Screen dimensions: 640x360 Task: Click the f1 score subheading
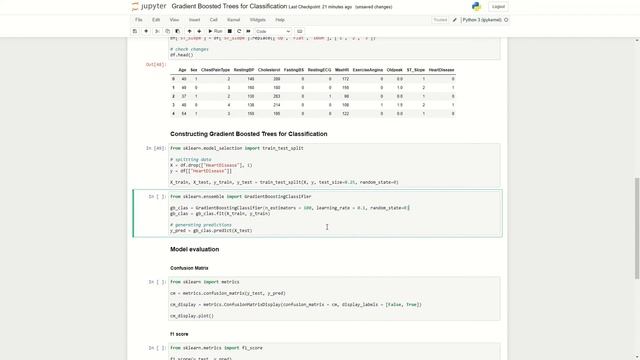[x=179, y=334]
